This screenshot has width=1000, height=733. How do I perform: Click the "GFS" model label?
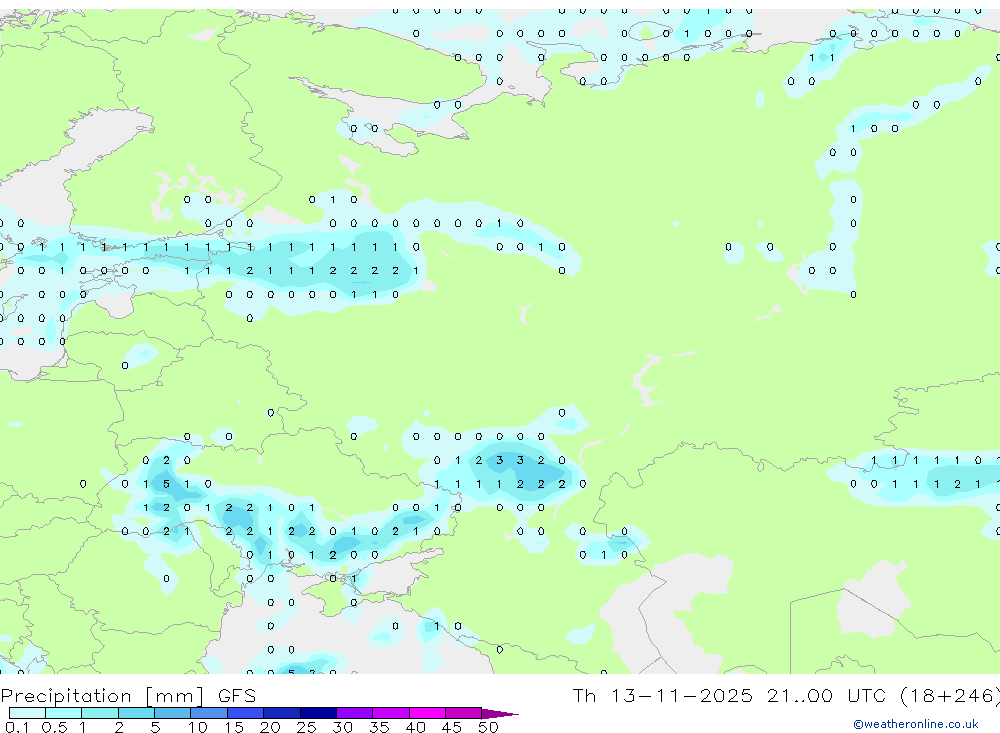237,696
